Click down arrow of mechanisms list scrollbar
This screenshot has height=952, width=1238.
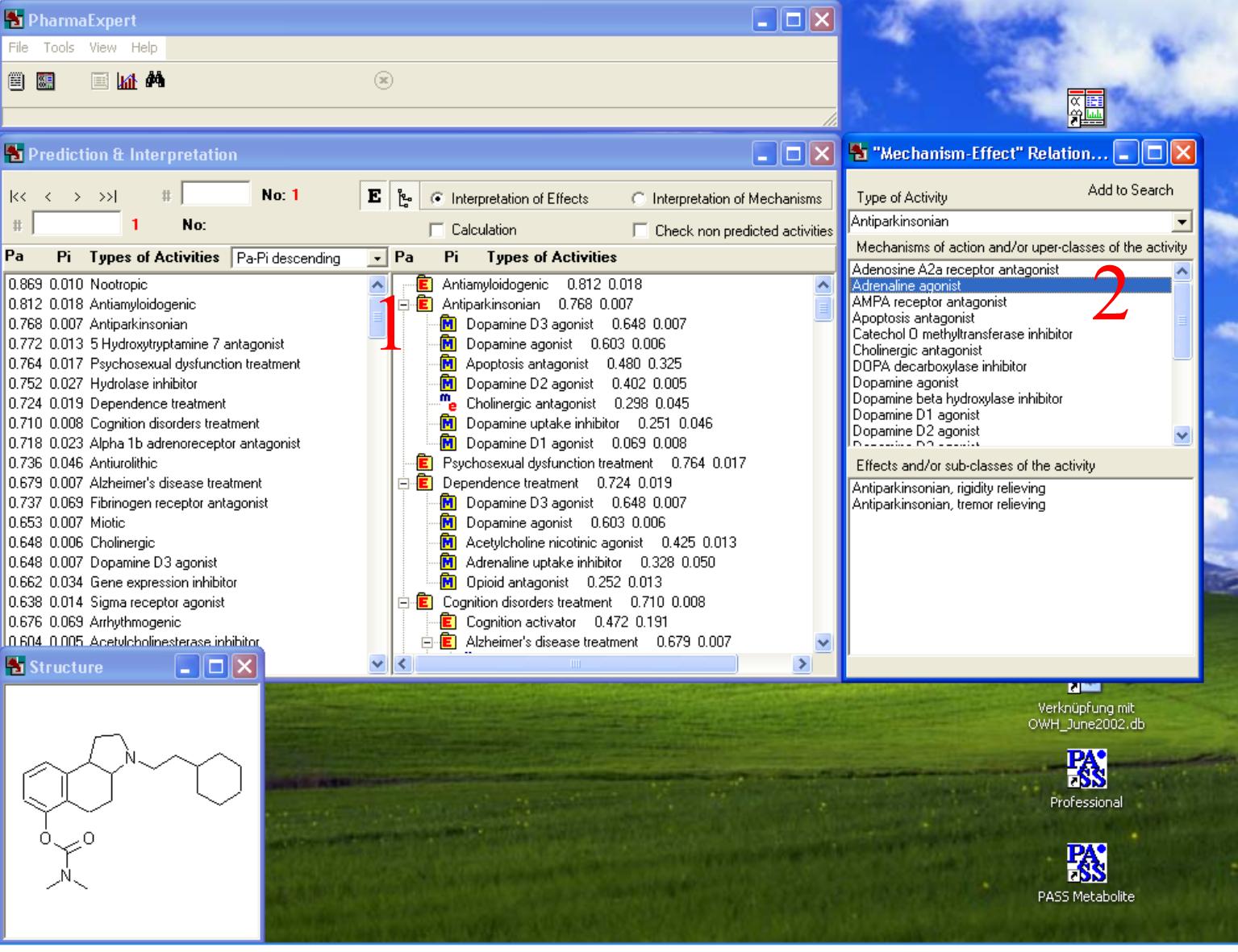(1182, 435)
